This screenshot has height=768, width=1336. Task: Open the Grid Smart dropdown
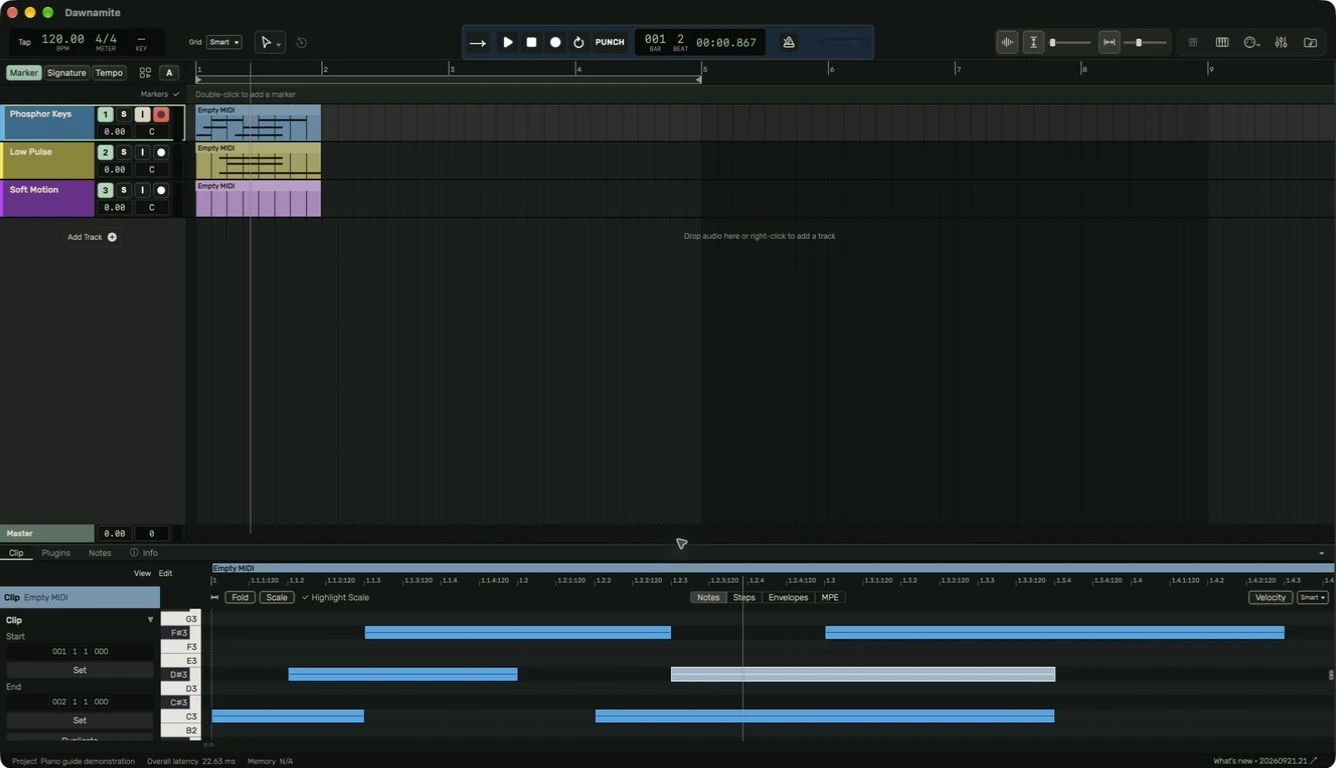pos(224,42)
